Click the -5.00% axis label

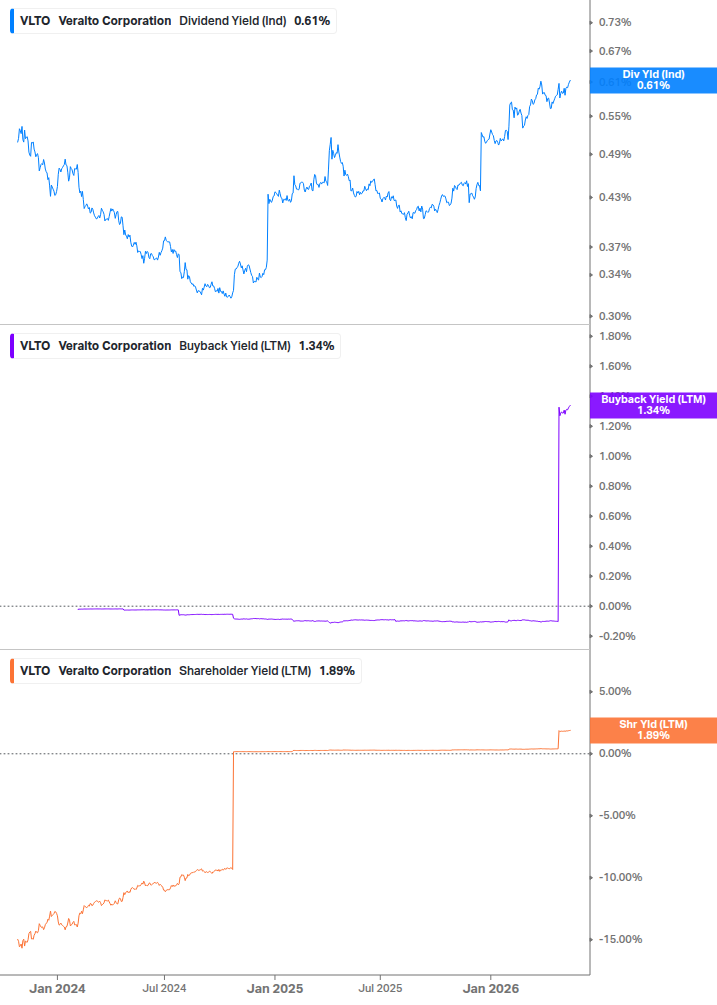[617, 816]
